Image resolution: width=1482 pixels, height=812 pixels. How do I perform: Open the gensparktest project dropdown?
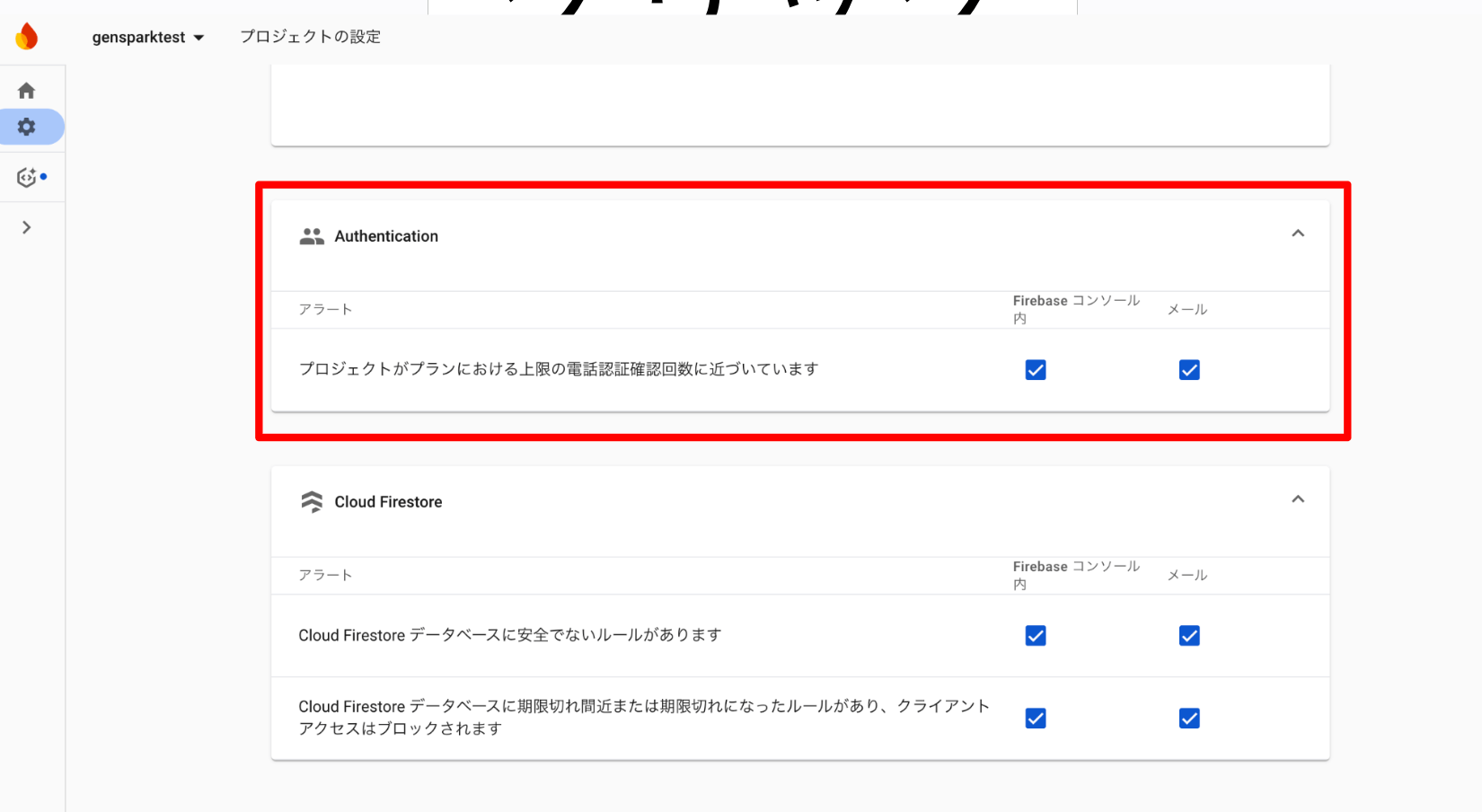(x=148, y=37)
